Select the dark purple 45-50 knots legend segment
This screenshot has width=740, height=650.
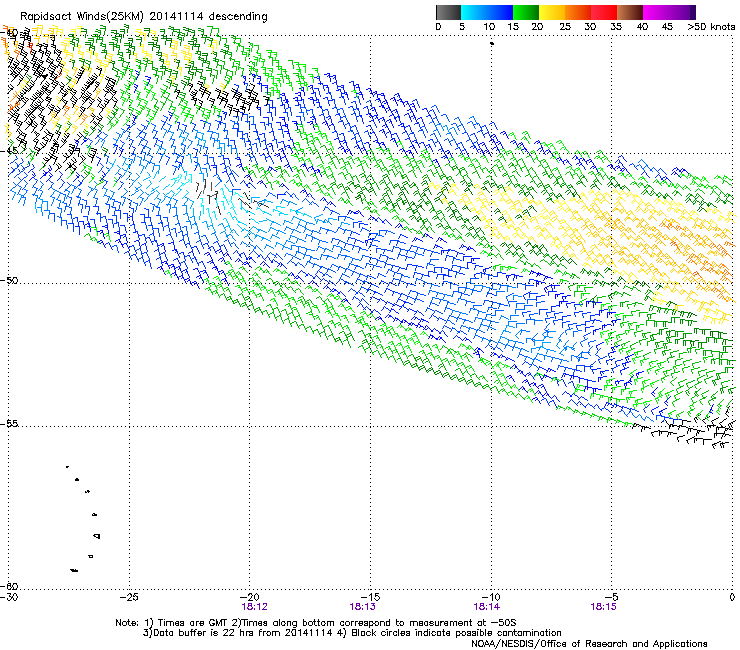pos(682,12)
